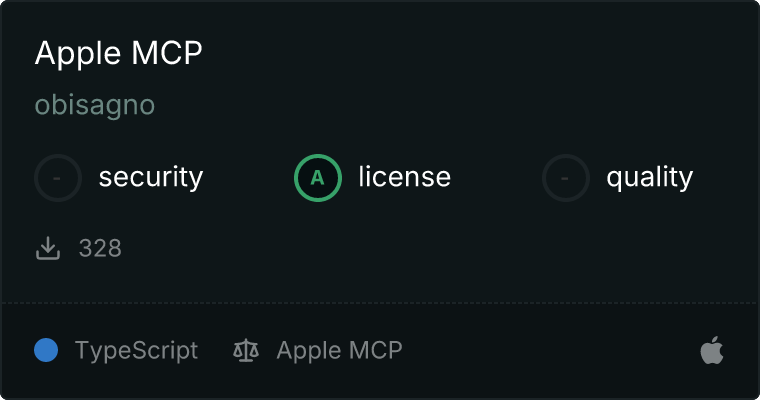Image resolution: width=760 pixels, height=400 pixels.
Task: Click the empty security score badge
Action: pos(58,178)
